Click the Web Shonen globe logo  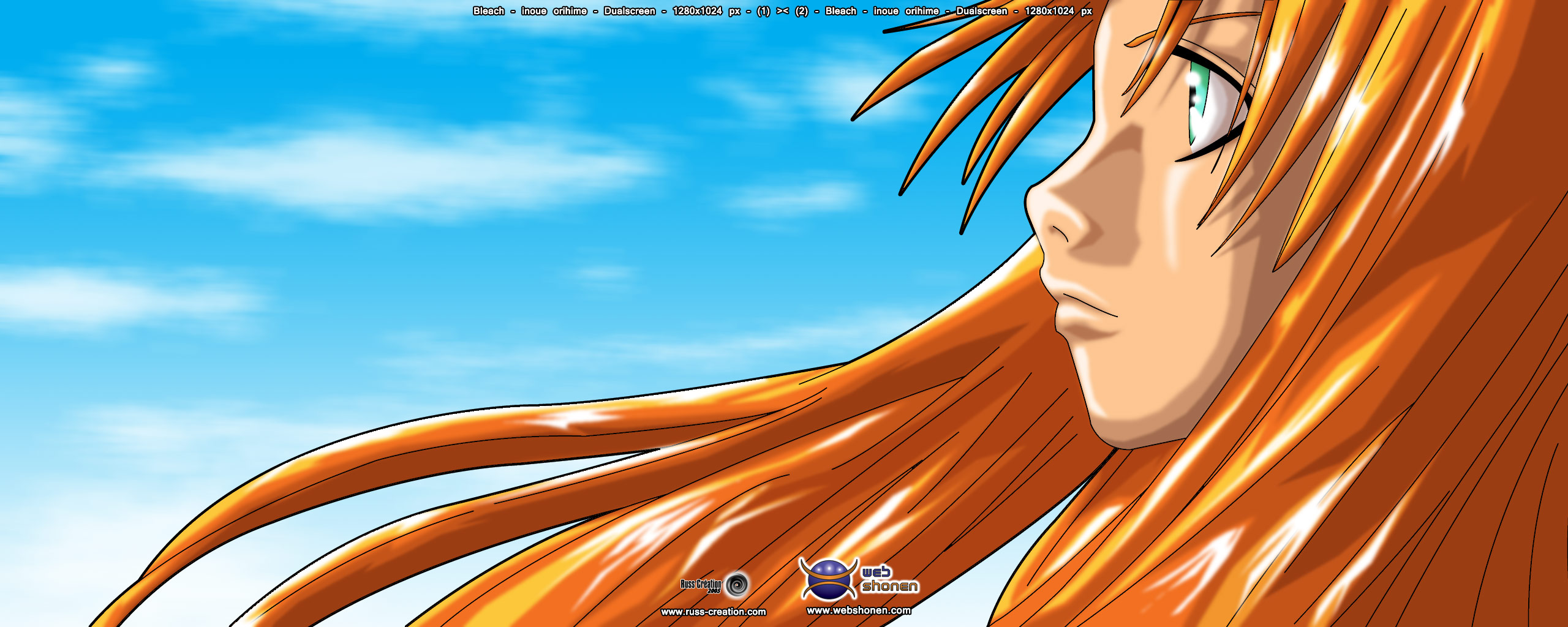pos(828,579)
